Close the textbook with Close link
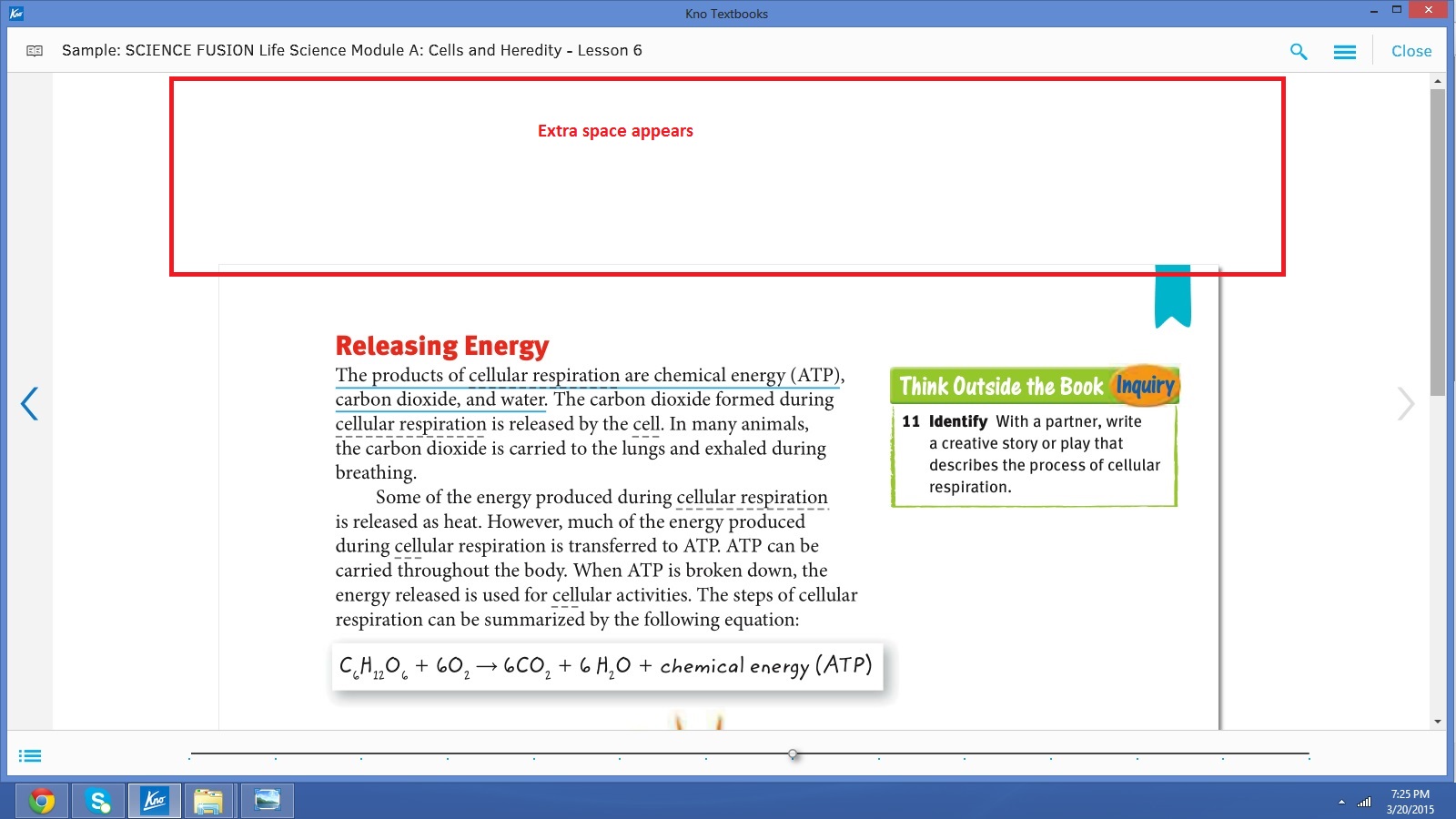Screen dimensions: 1456x819 tap(1411, 52)
